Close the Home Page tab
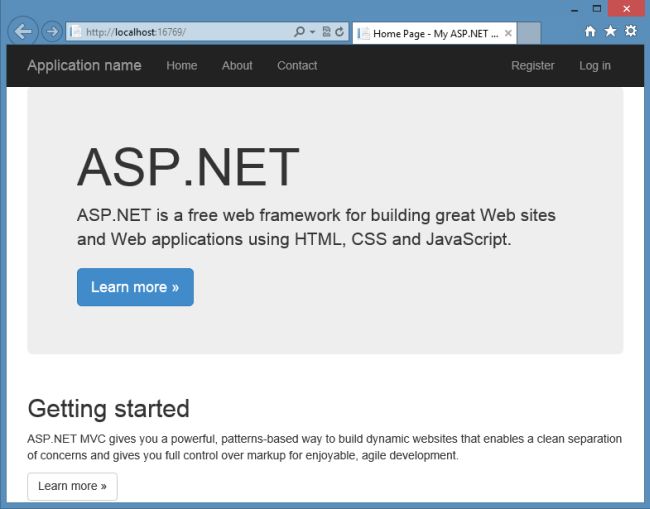Screen dimensions: 650x509 [x=508, y=34]
